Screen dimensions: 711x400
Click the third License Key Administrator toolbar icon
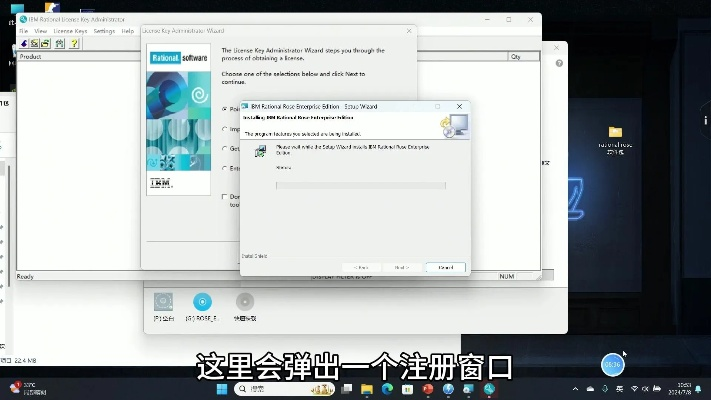click(45, 43)
